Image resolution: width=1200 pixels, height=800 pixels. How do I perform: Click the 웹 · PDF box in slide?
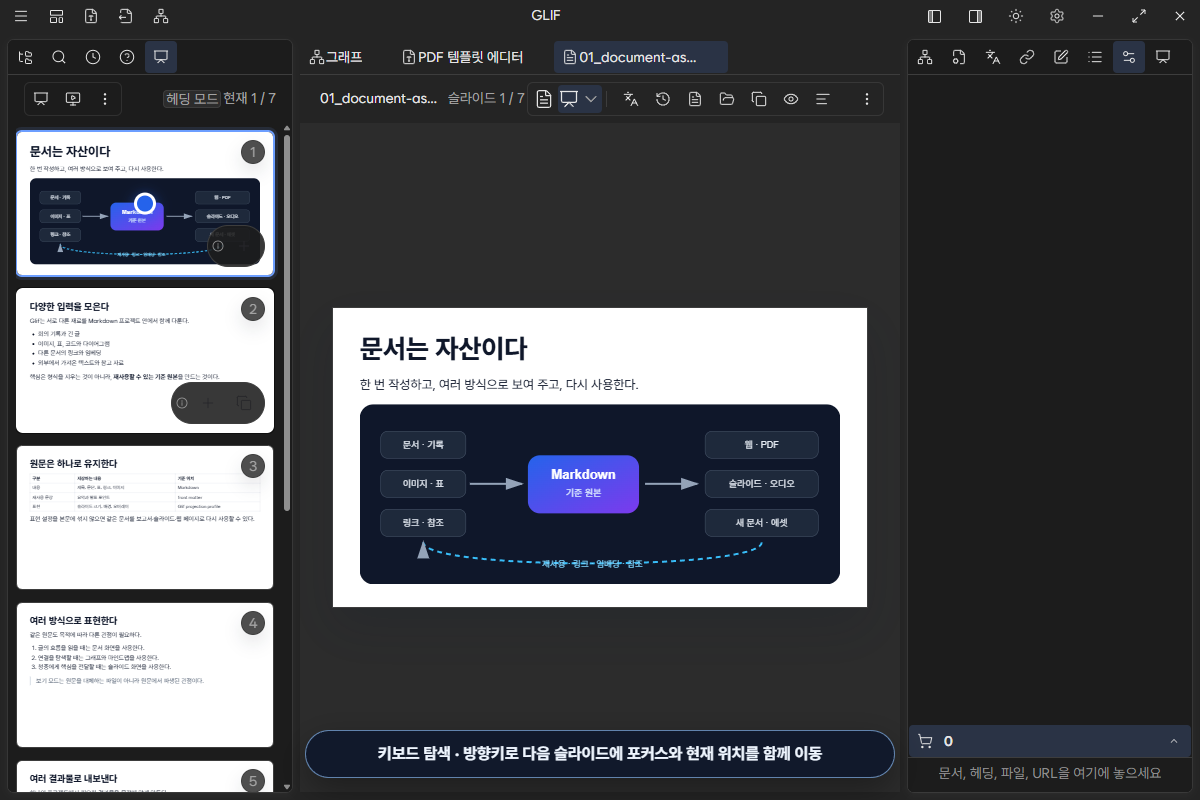tap(761, 445)
